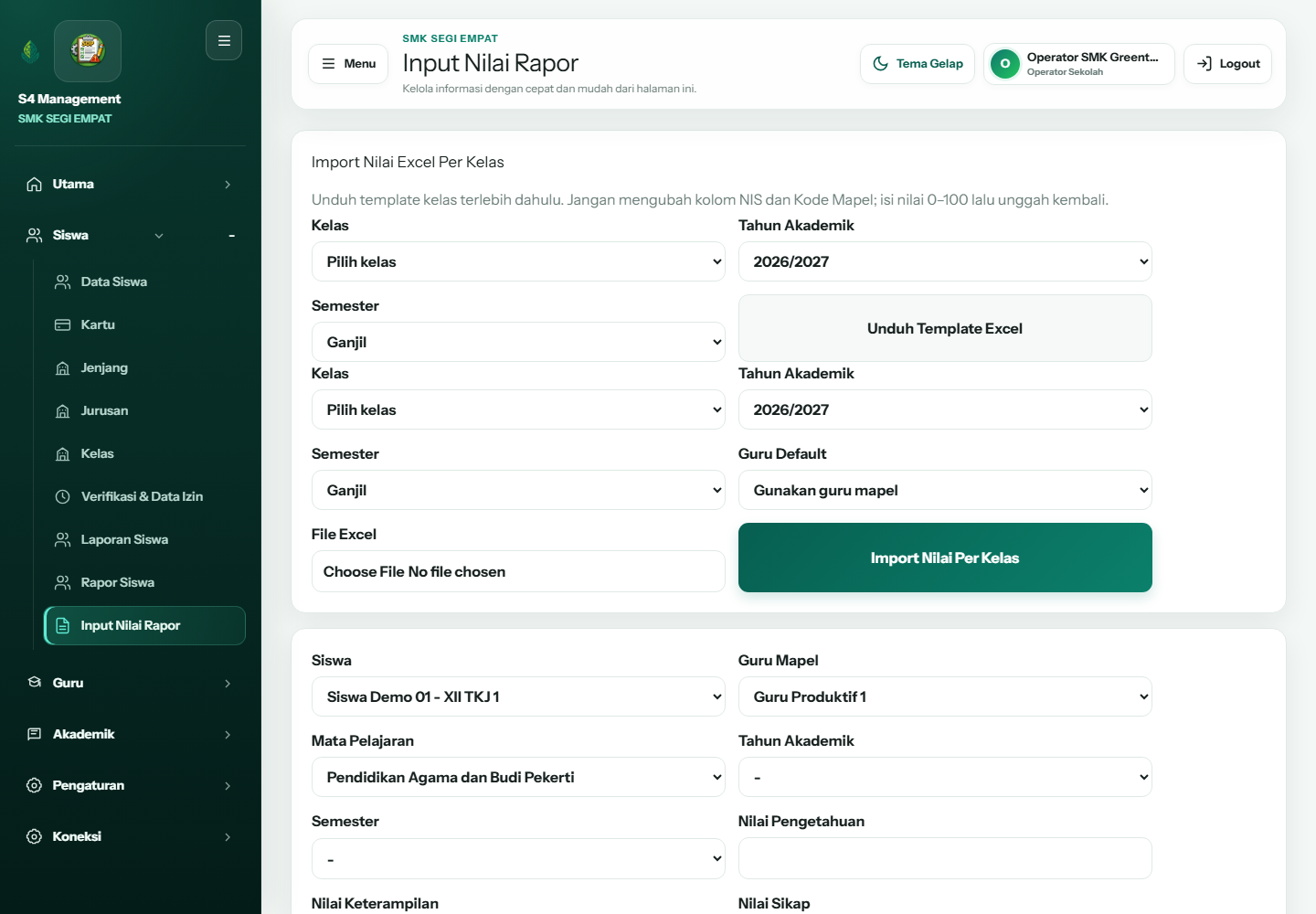Screen dimensions: 1316x914
Task: Open the Kelas sidebar menu item
Action: (x=144, y=453)
